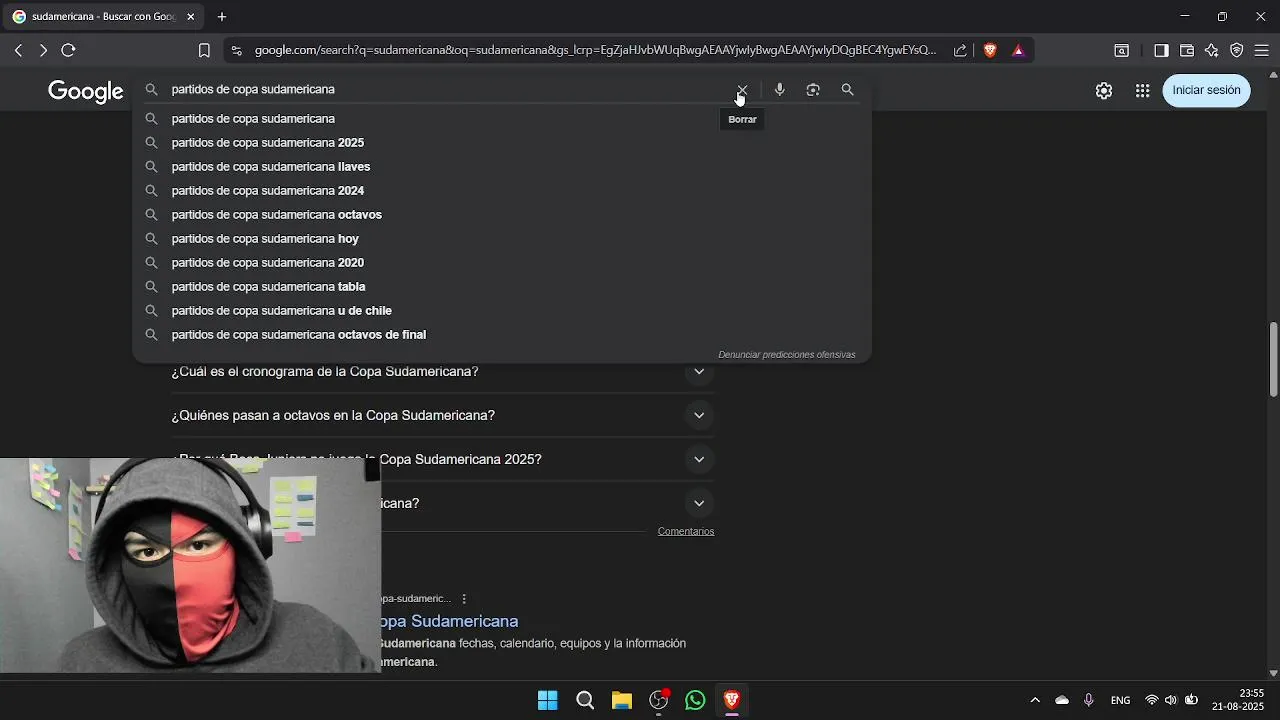Image resolution: width=1280 pixels, height=720 pixels.
Task: Bookmark this page with bookmark icon
Action: (204, 50)
